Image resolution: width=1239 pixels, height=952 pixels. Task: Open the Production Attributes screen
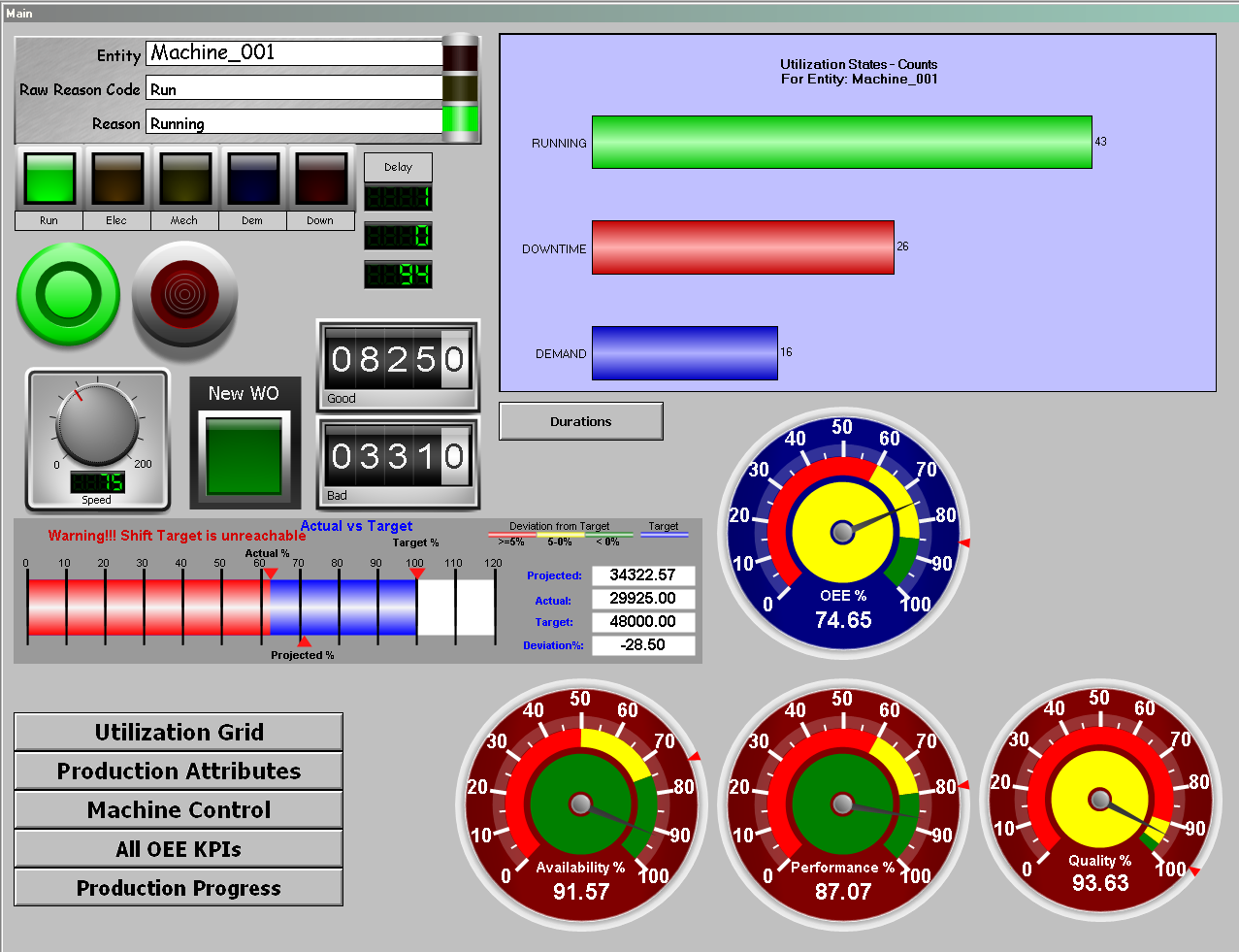(179, 771)
